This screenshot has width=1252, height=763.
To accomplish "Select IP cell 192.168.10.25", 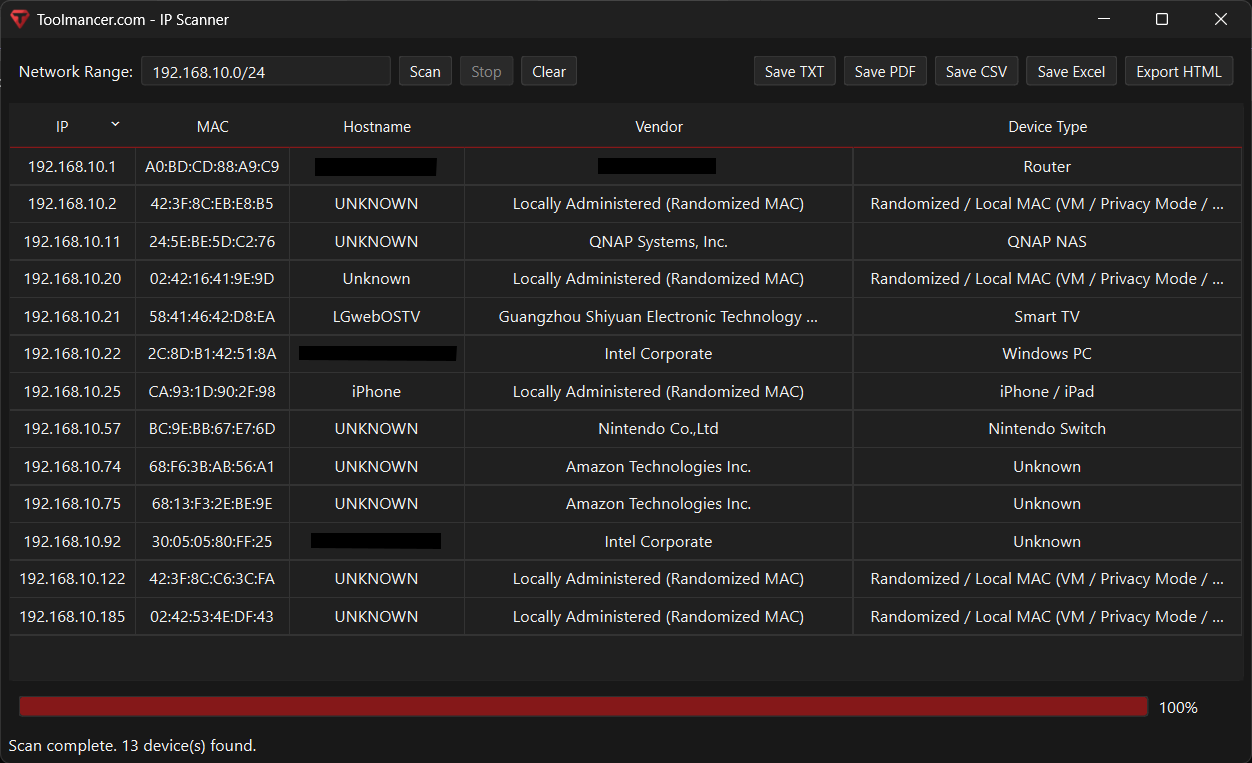I will click(72, 391).
